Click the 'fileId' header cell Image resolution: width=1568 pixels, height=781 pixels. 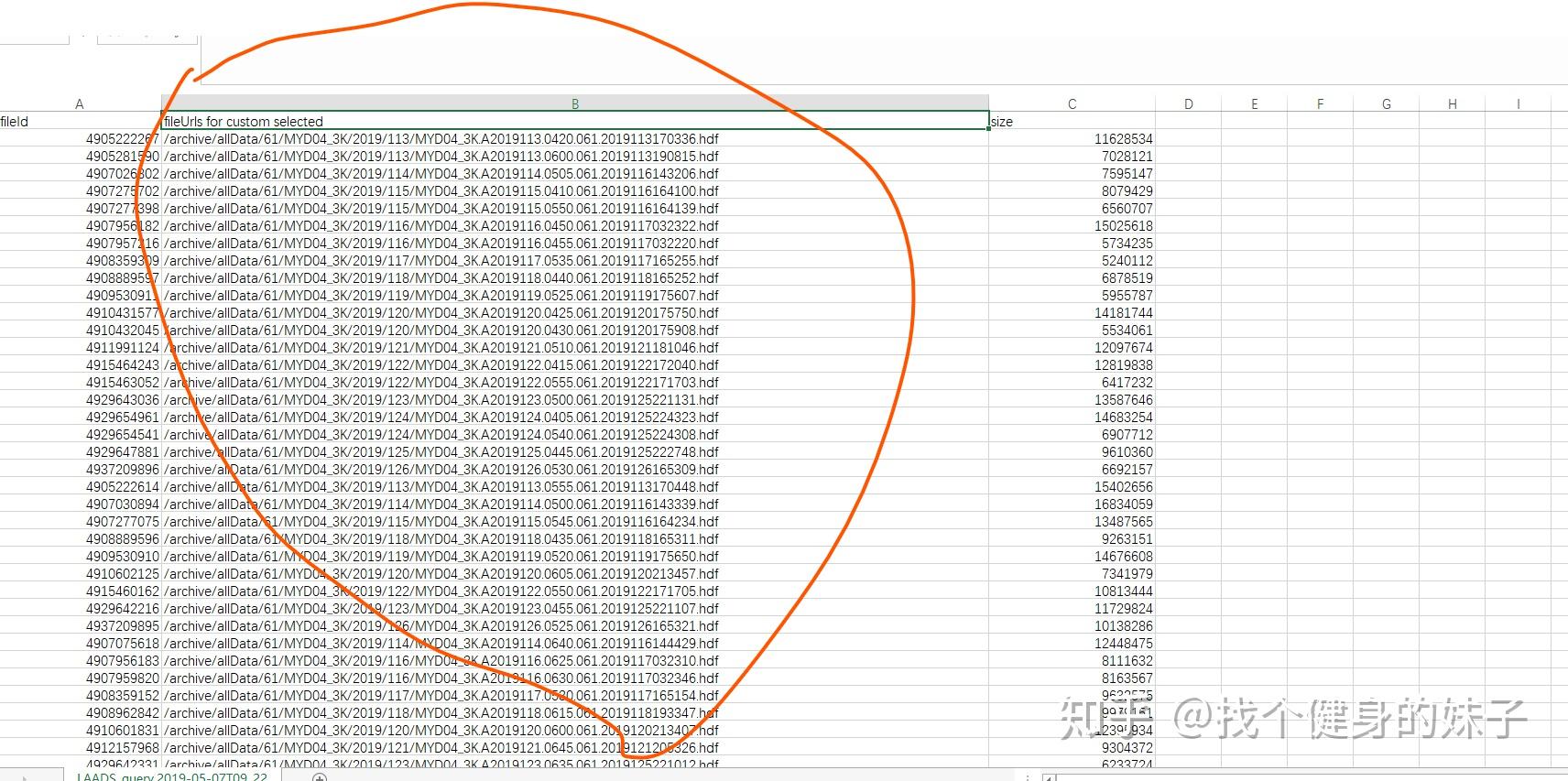pos(80,122)
